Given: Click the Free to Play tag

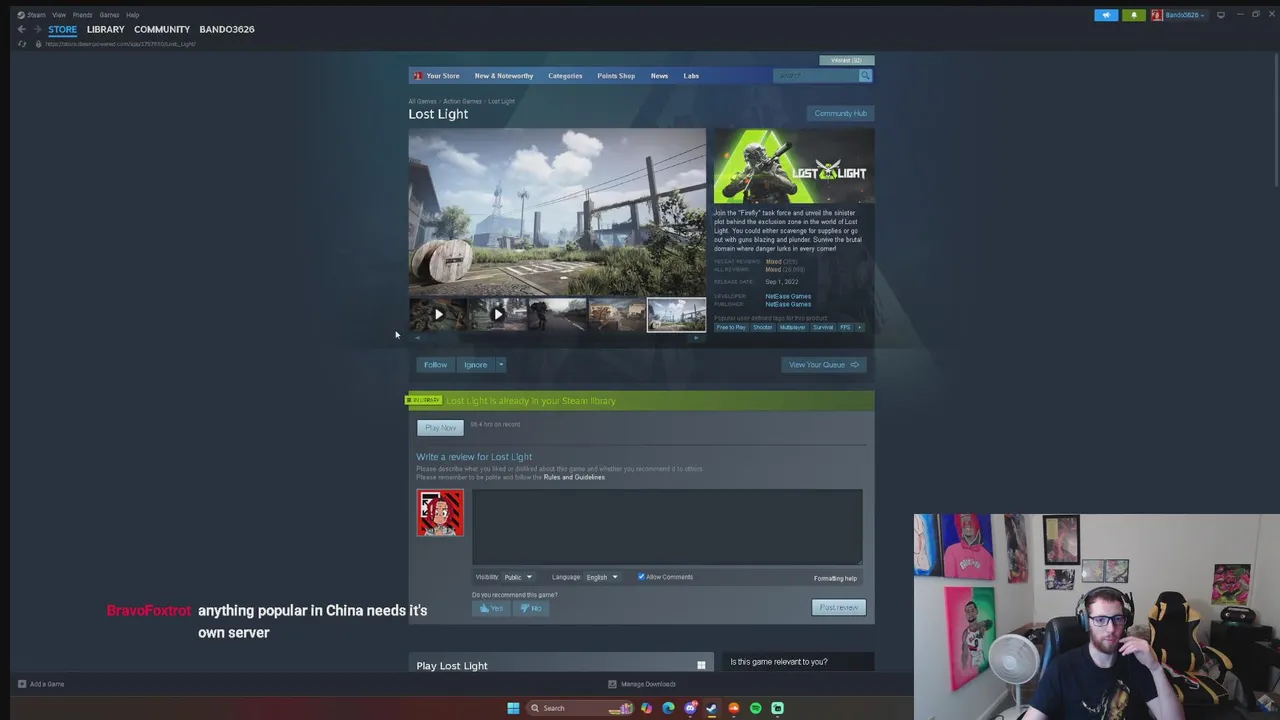Looking at the screenshot, I should [x=731, y=327].
